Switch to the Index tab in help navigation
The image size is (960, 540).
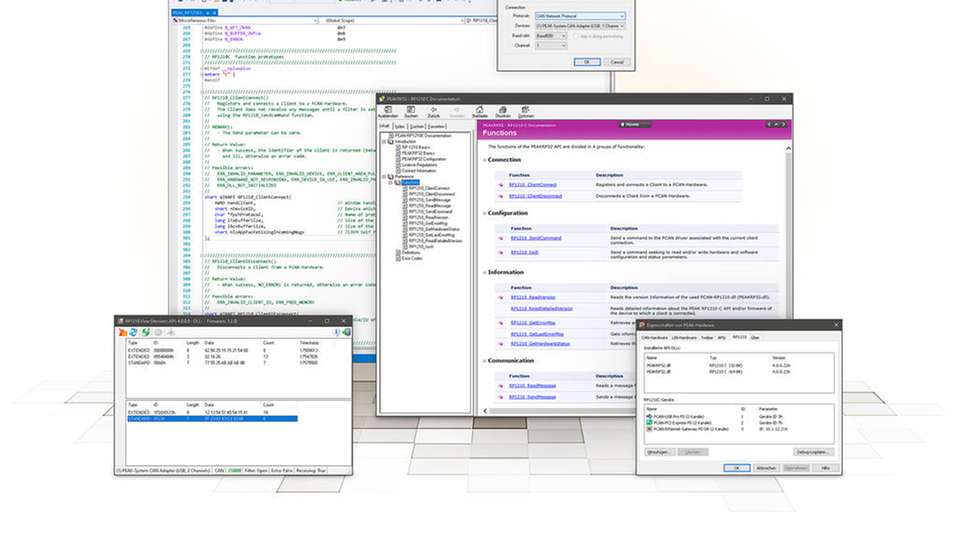(400, 126)
